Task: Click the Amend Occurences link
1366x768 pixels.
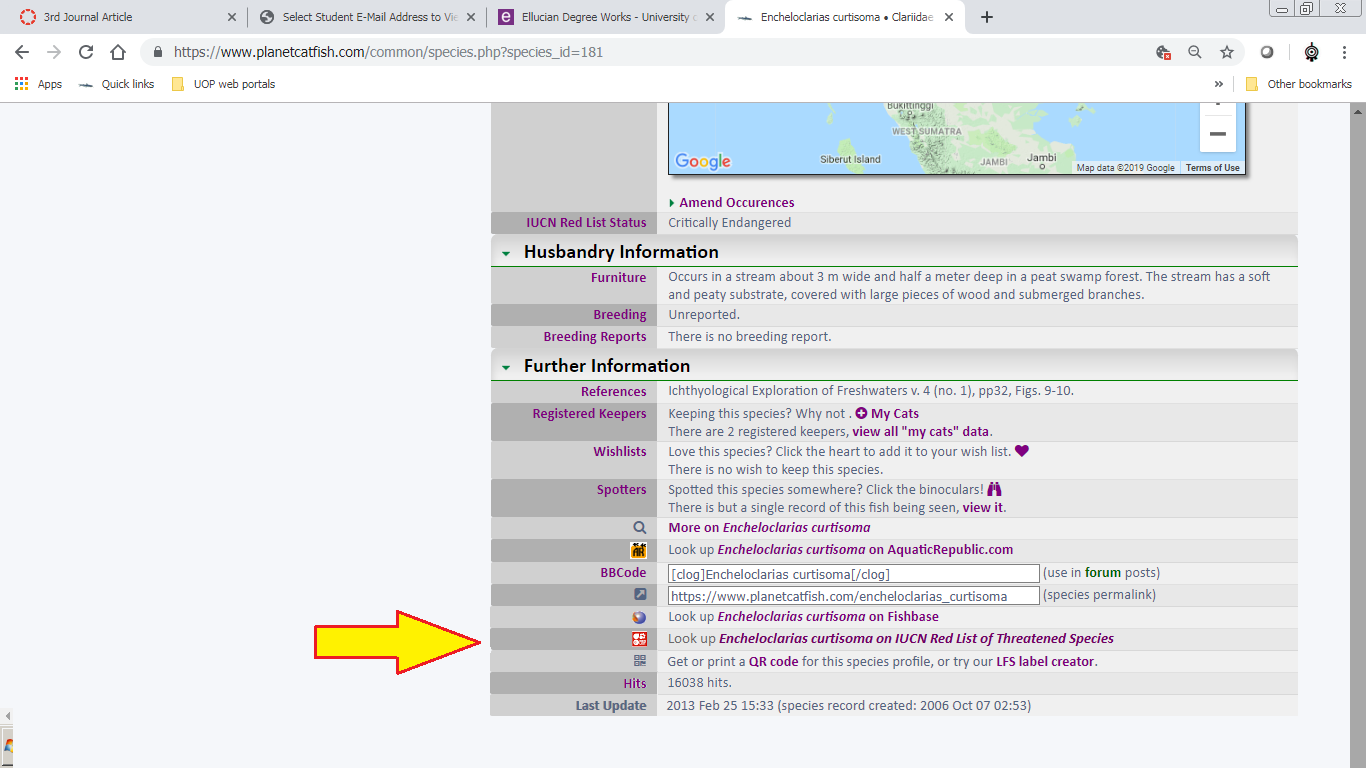Action: (x=737, y=202)
